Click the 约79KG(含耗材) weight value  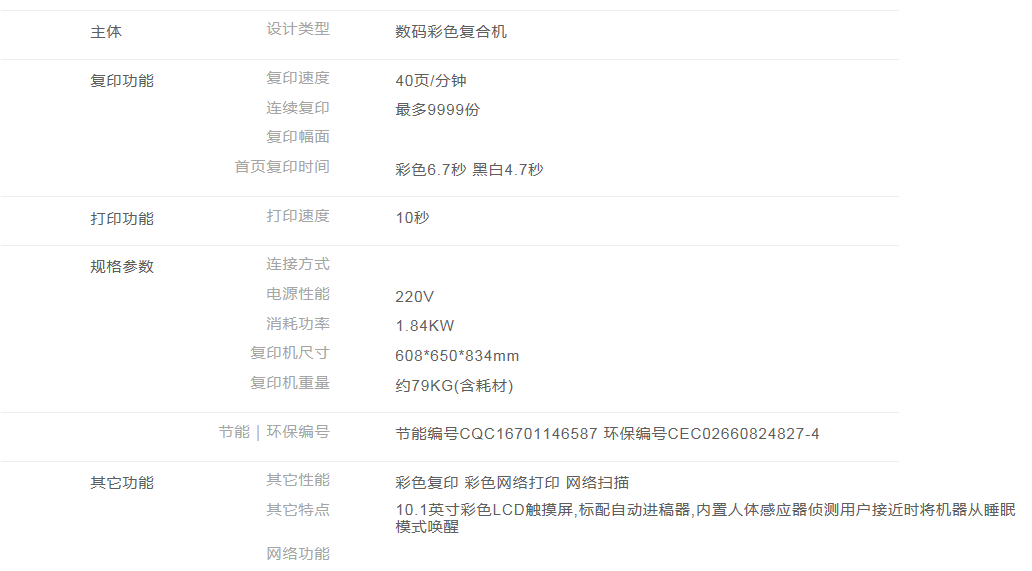454,386
